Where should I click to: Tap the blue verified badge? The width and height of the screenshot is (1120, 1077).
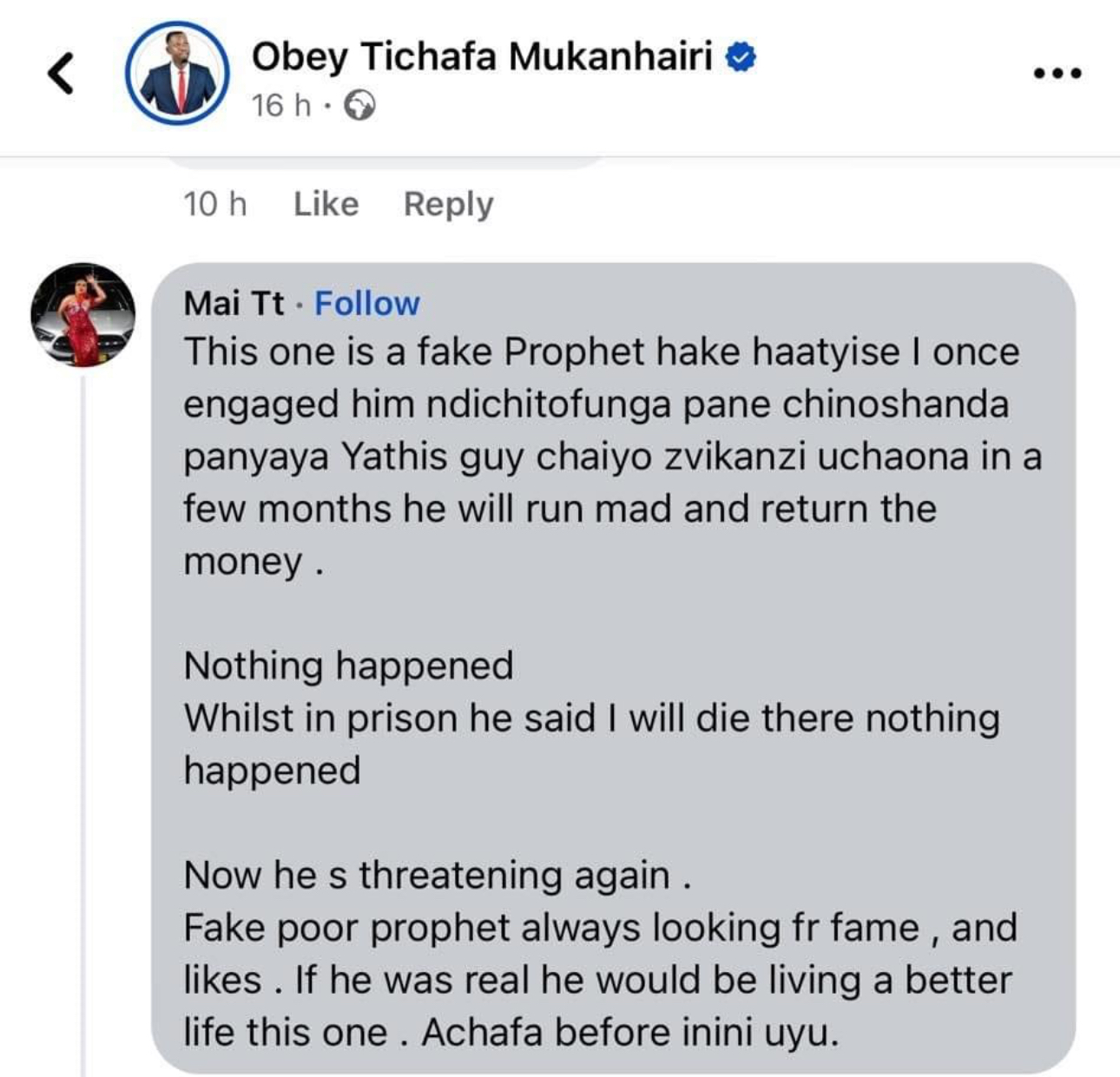(x=741, y=57)
